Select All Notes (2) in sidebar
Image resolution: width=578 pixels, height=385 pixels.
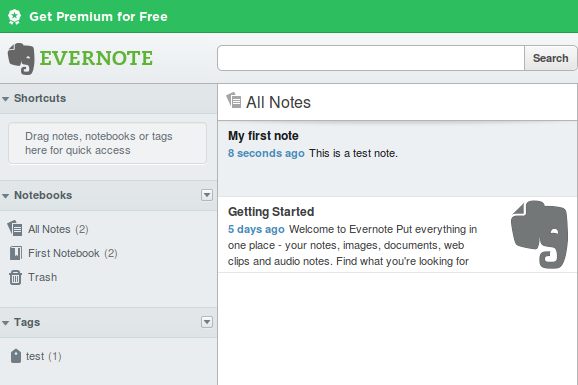point(58,229)
